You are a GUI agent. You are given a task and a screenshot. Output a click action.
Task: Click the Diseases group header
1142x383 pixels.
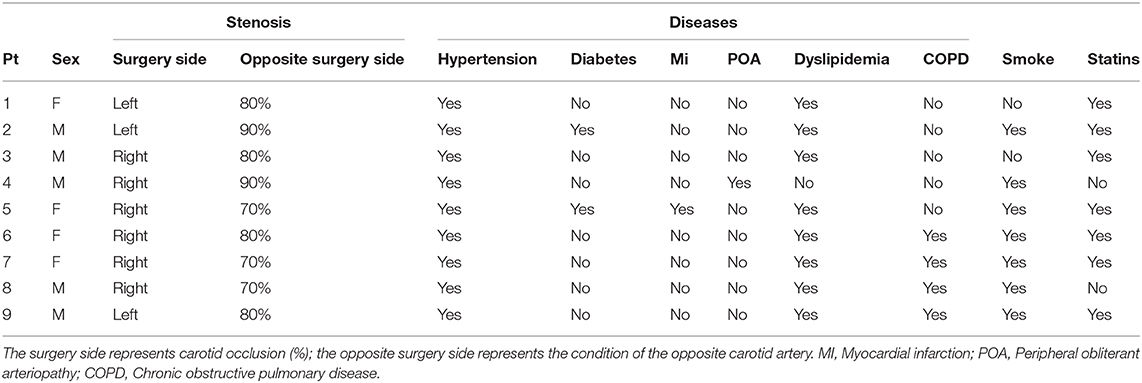(703, 23)
